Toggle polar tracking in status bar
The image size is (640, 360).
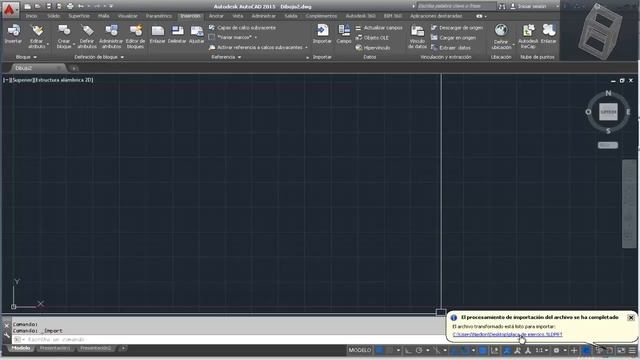(419, 350)
